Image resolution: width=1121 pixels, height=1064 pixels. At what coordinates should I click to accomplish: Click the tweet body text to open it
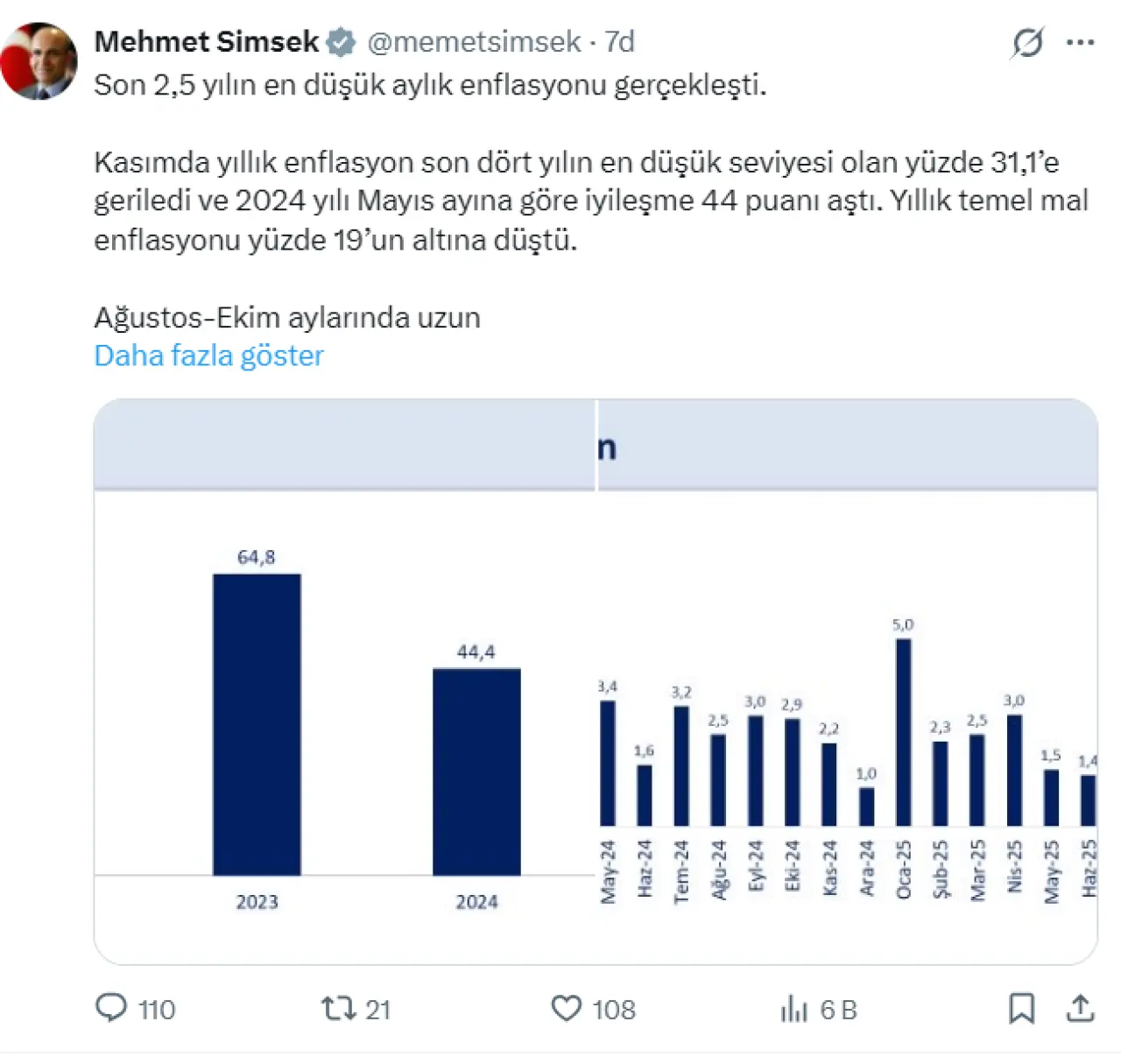coord(578,201)
